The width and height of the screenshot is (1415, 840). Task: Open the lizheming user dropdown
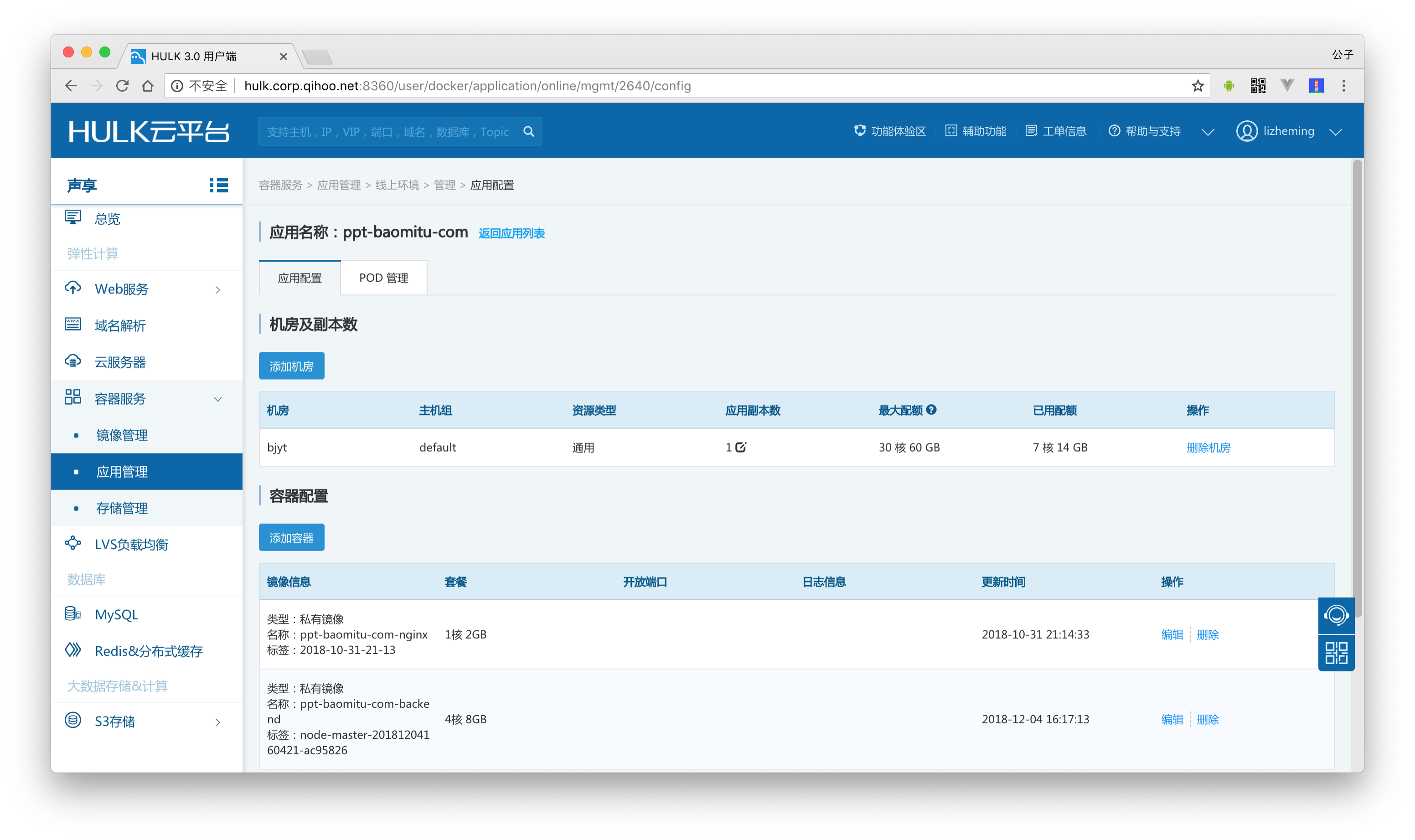pyautogui.click(x=1289, y=131)
